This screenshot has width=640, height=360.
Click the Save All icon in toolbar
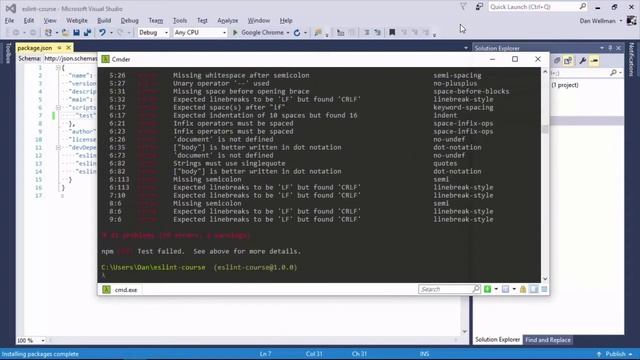(x=87, y=33)
